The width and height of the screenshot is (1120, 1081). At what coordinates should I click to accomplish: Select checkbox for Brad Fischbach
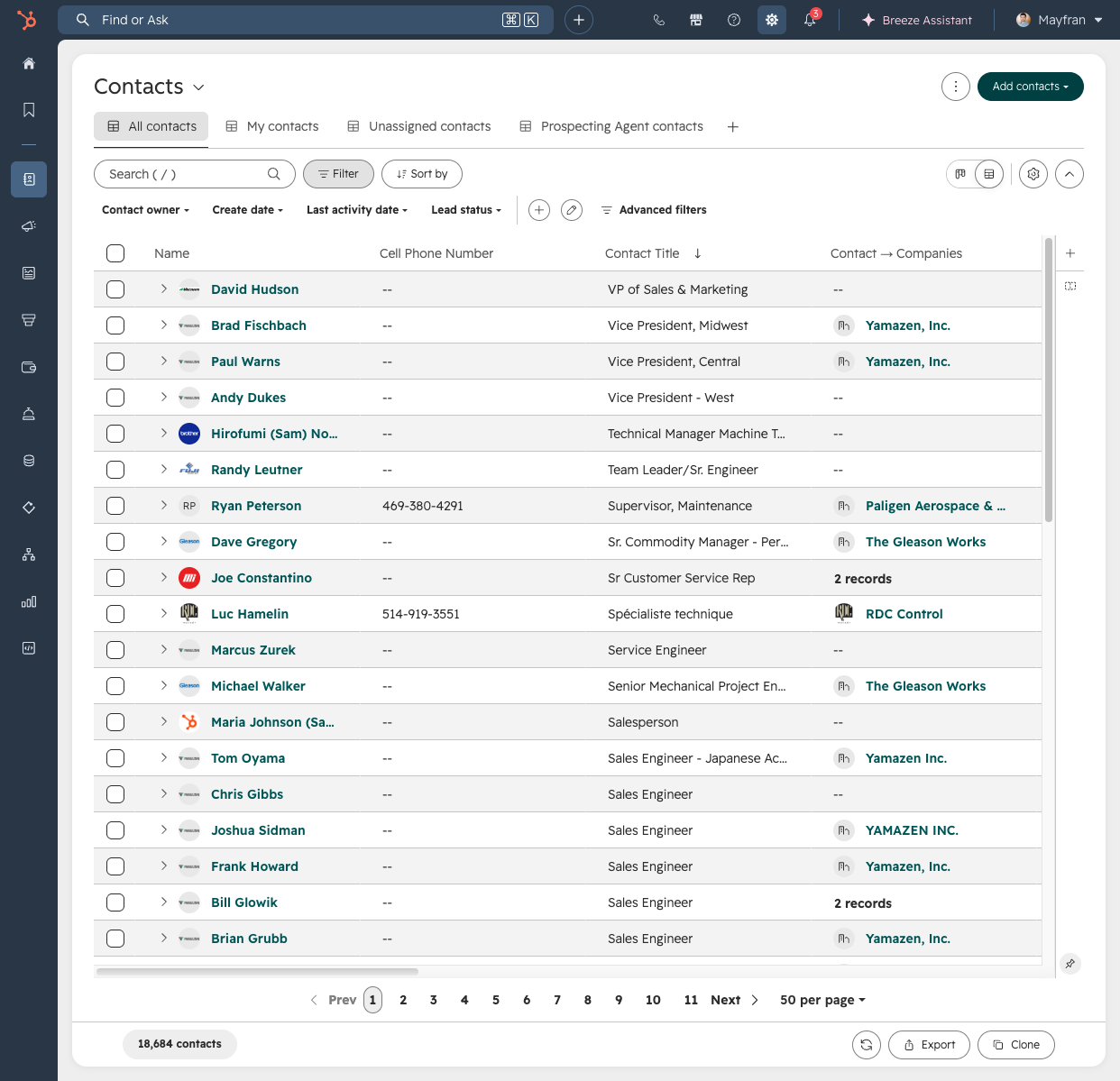click(115, 325)
